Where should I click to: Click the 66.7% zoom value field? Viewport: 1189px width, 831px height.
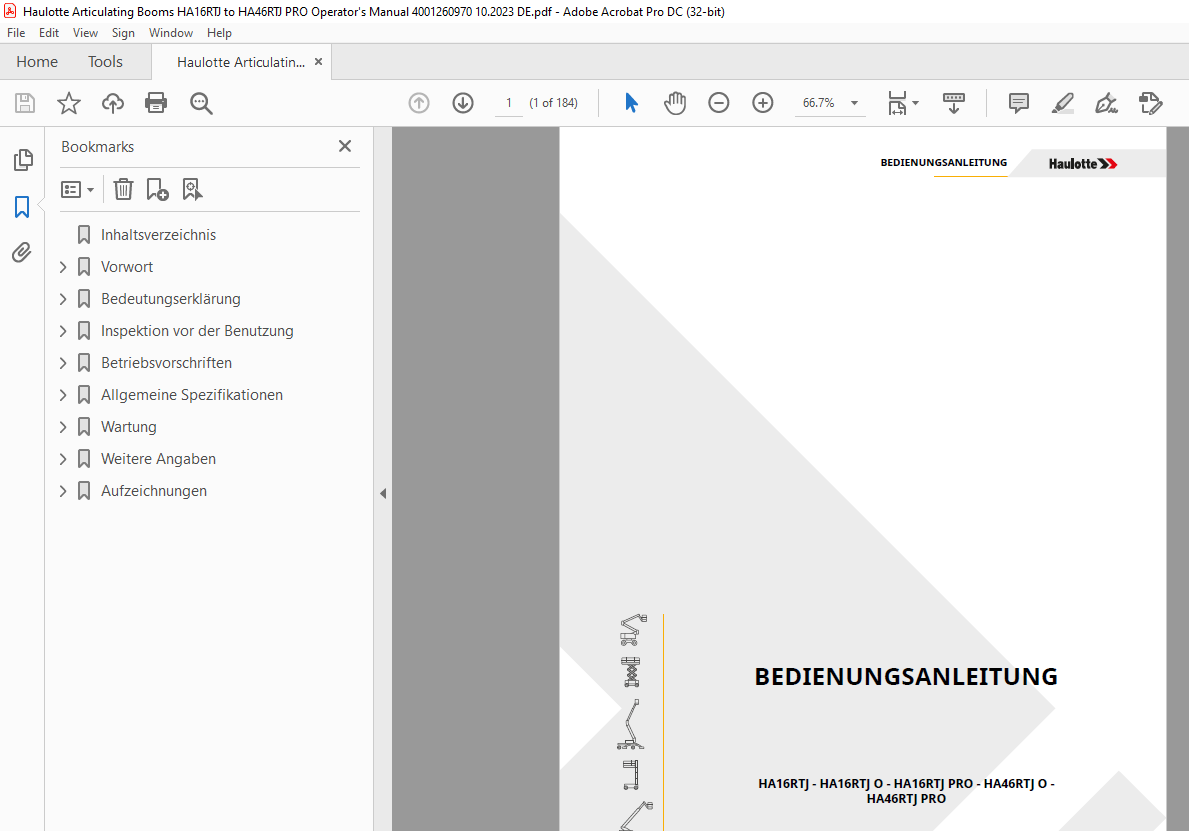[819, 103]
